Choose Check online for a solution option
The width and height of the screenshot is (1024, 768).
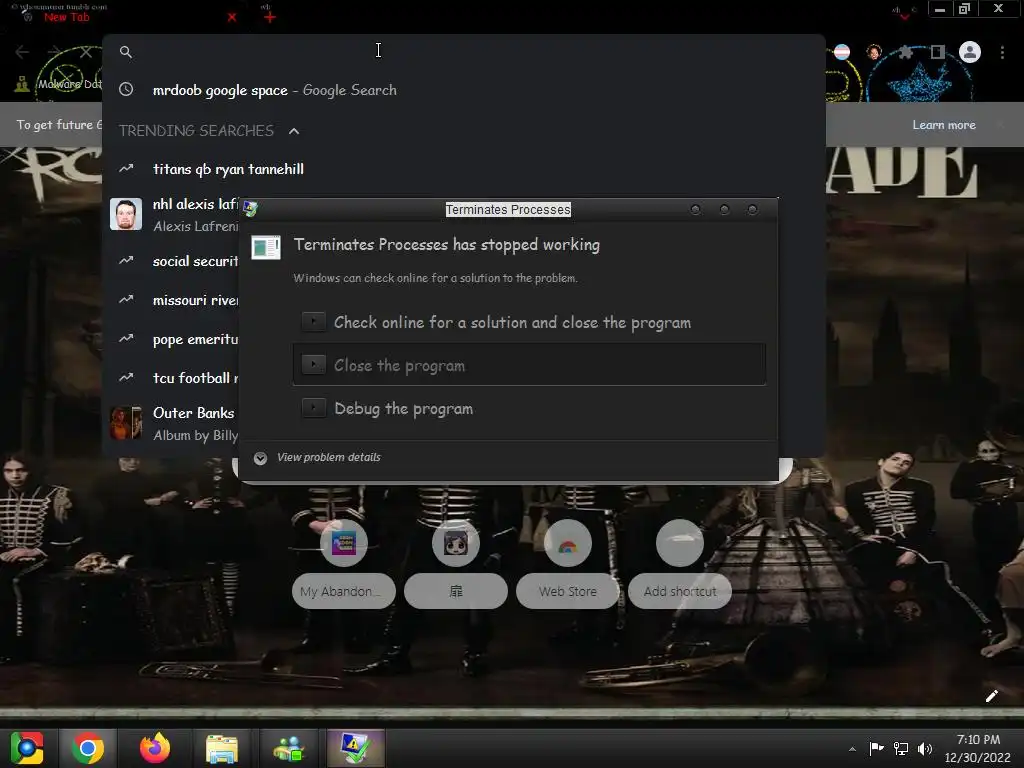tap(529, 323)
